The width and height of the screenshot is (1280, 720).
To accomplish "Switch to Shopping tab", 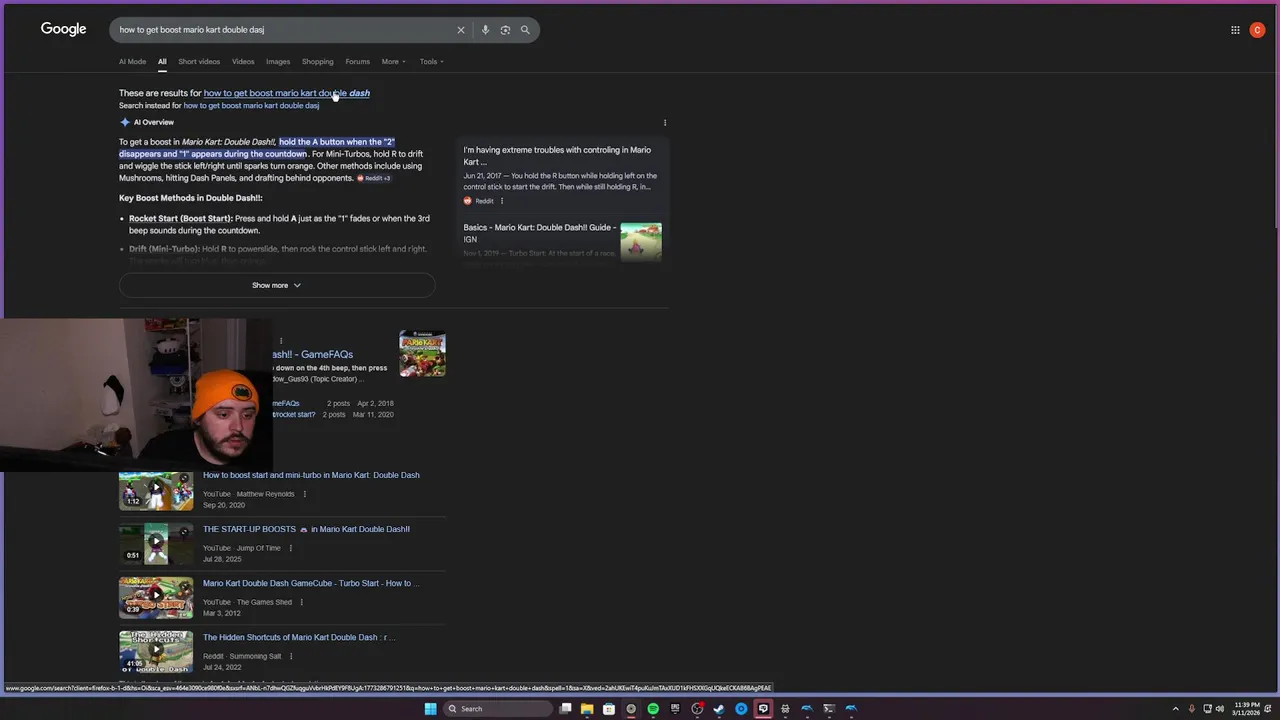I will pos(318,62).
